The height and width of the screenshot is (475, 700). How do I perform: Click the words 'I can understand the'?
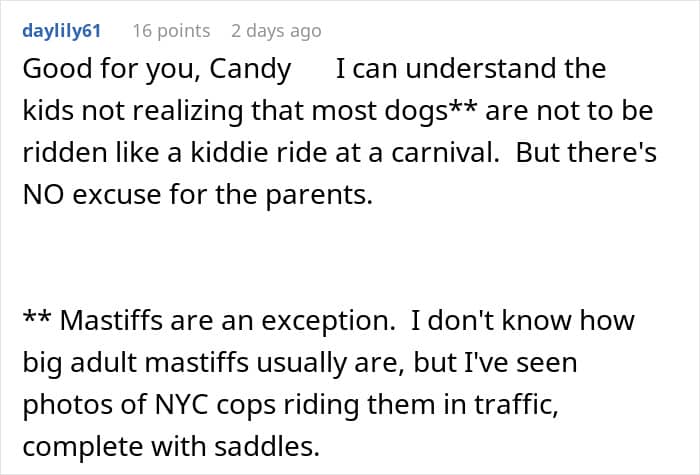click(x=471, y=69)
